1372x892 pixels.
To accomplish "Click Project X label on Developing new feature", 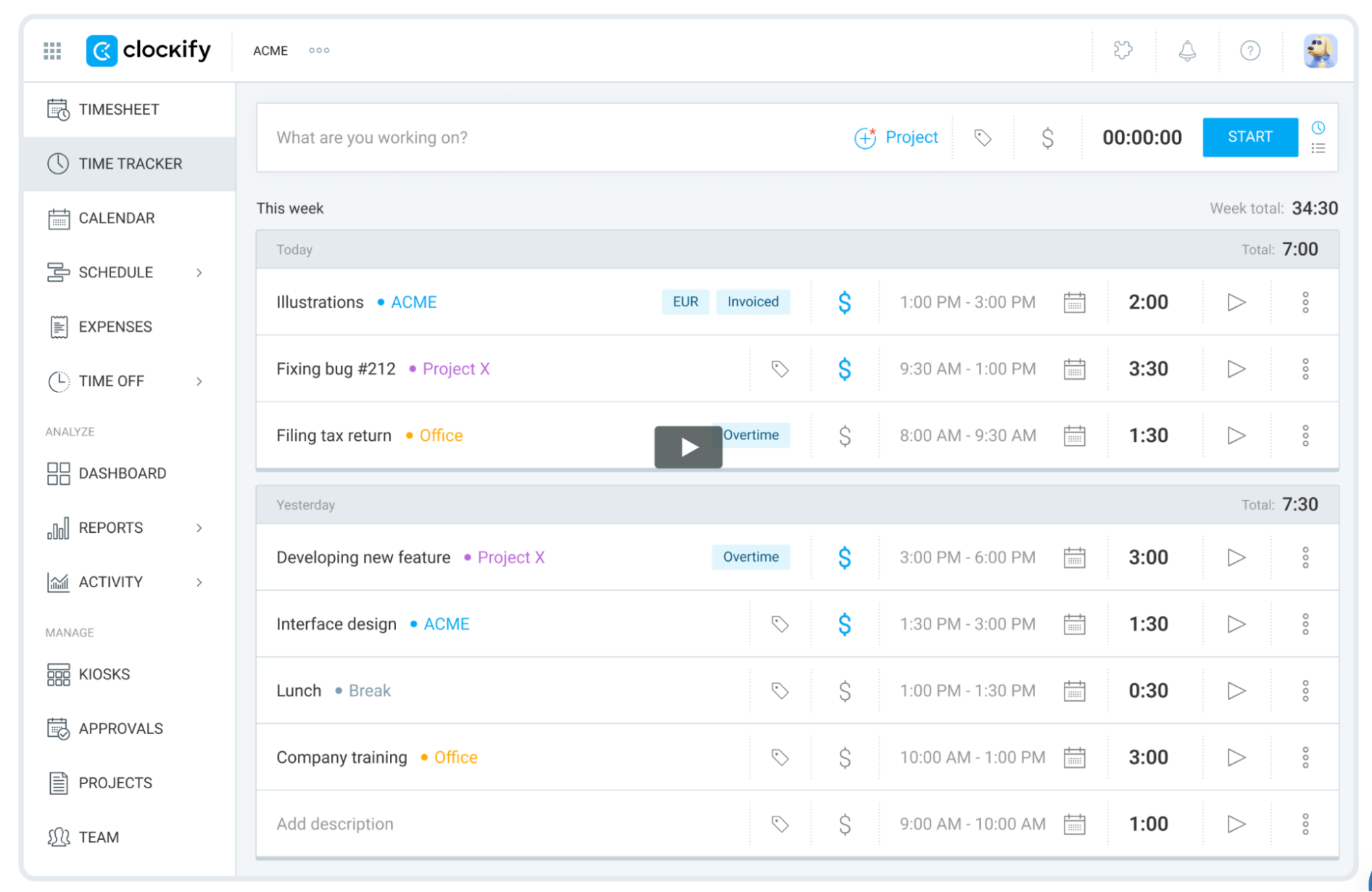I will click(511, 558).
